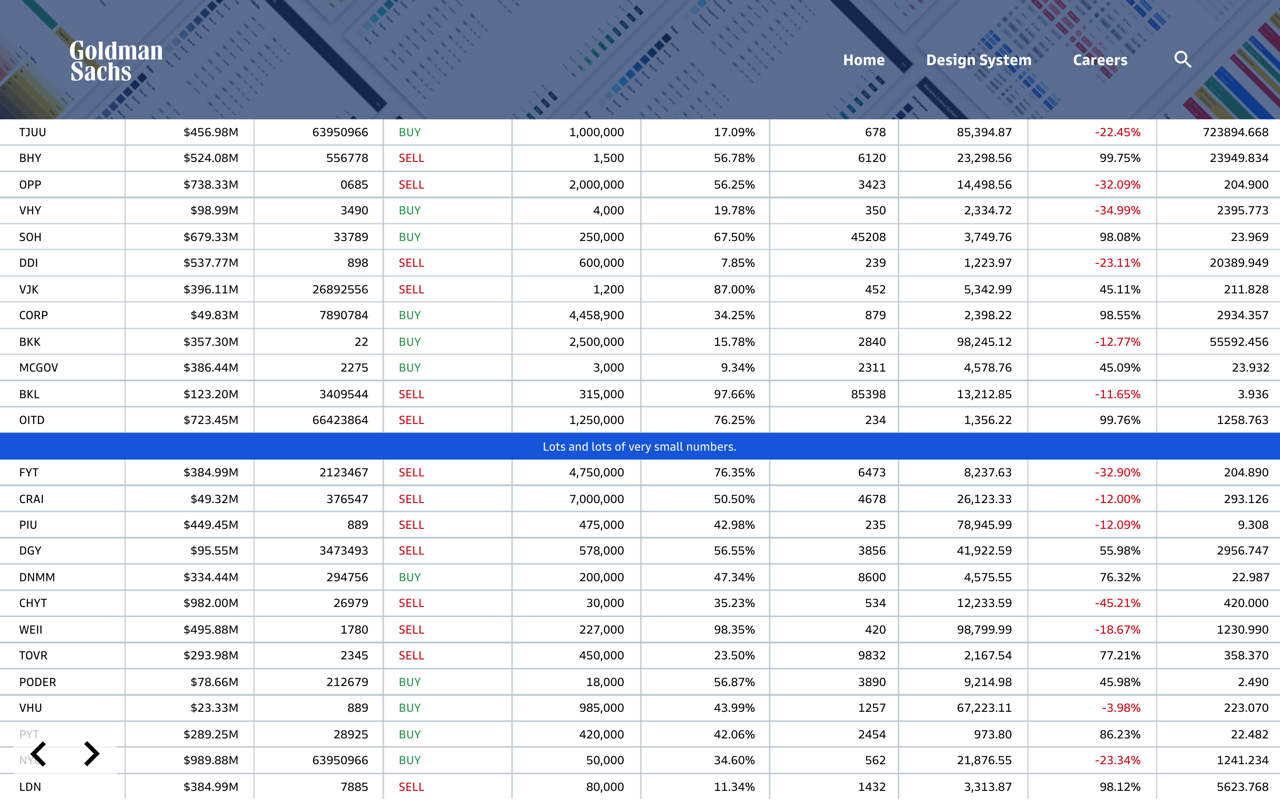Viewport: 1280px width, 800px height.
Task: Click the BUY label in CORP row
Action: (410, 315)
